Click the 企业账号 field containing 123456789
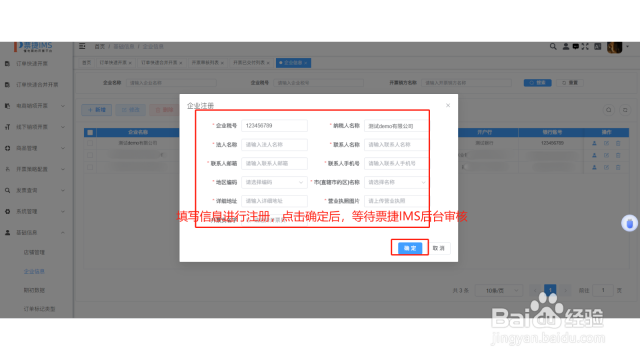Image resolution: width=640 pixels, height=360 pixels. click(274, 126)
